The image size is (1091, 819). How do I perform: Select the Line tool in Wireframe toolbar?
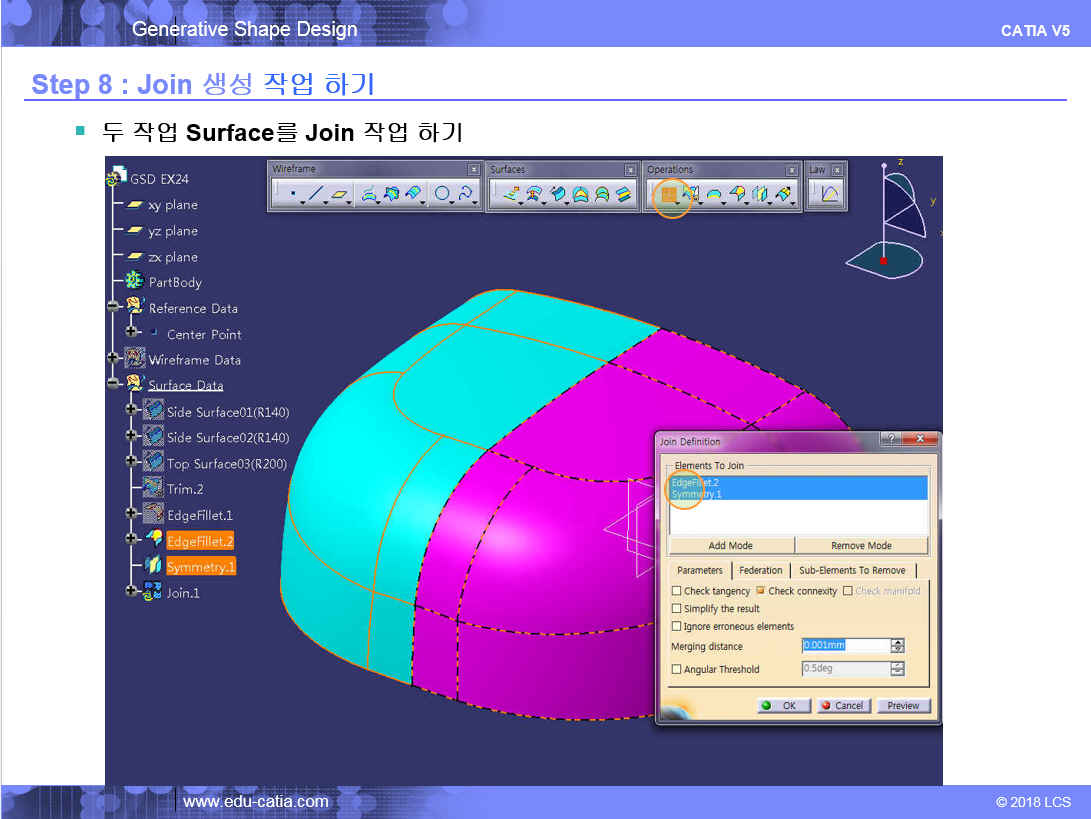point(316,195)
